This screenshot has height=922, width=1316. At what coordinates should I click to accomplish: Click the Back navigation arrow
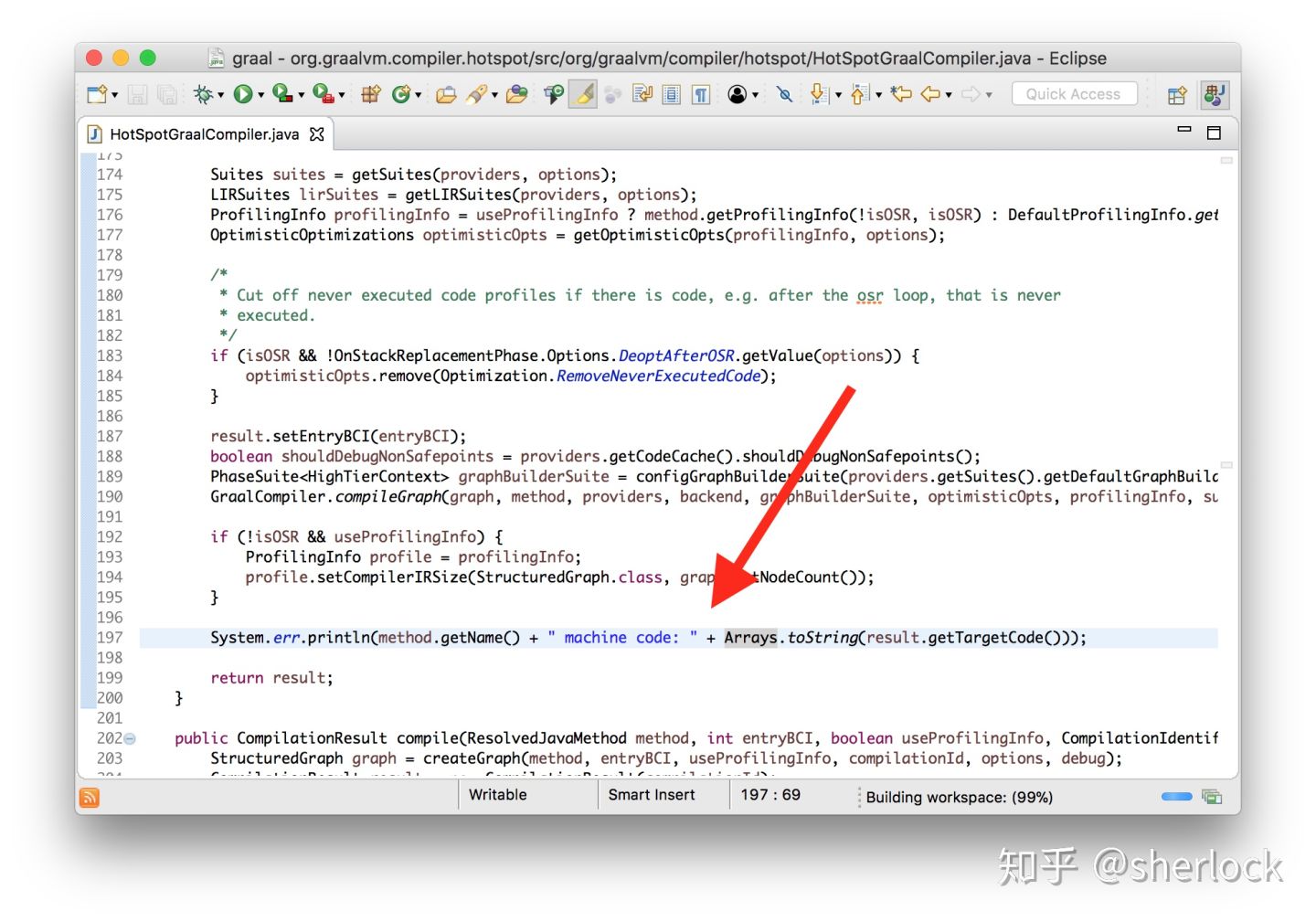(931, 94)
